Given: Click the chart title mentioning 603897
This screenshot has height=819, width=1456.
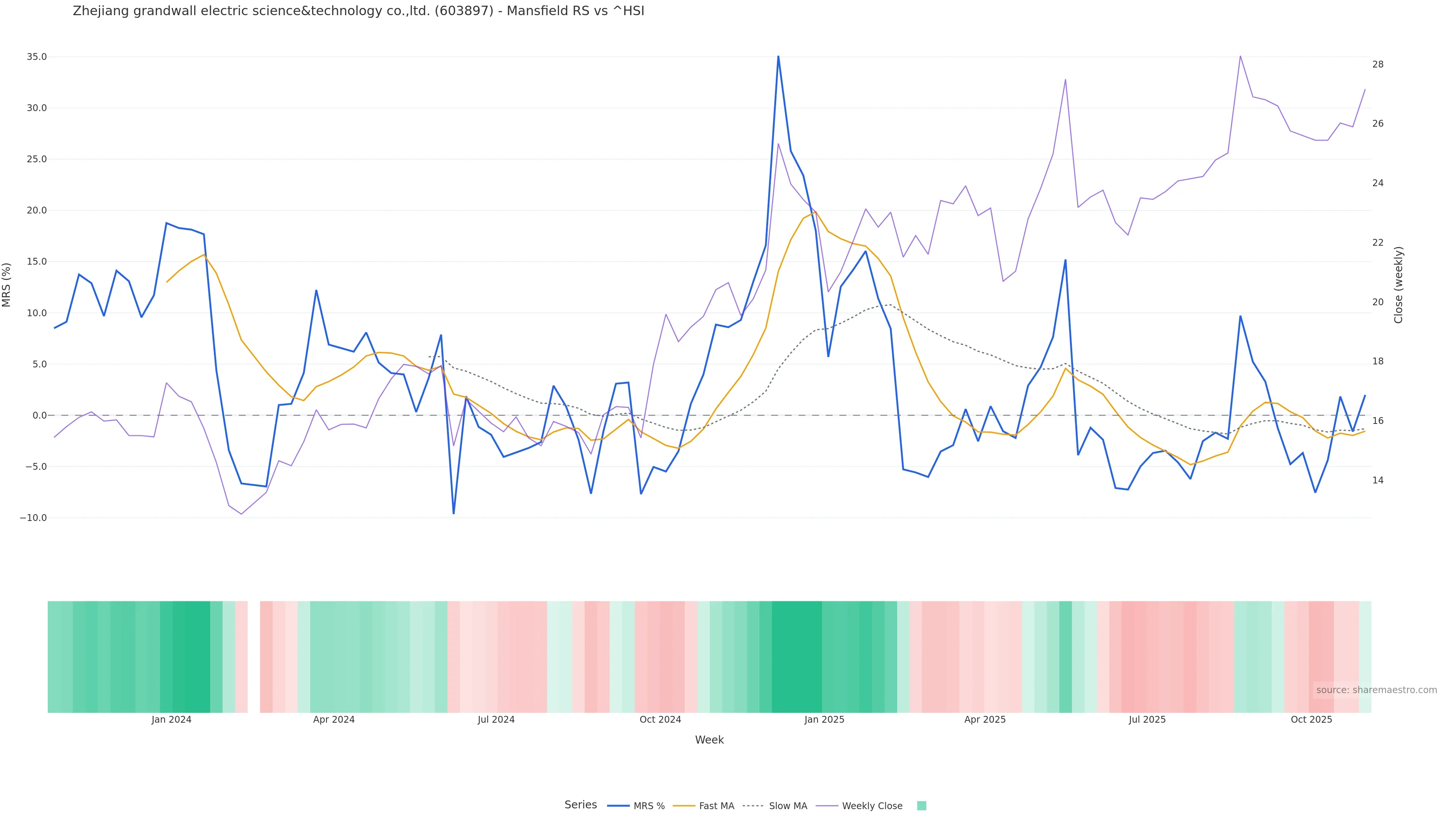Looking at the screenshot, I should point(358,11).
